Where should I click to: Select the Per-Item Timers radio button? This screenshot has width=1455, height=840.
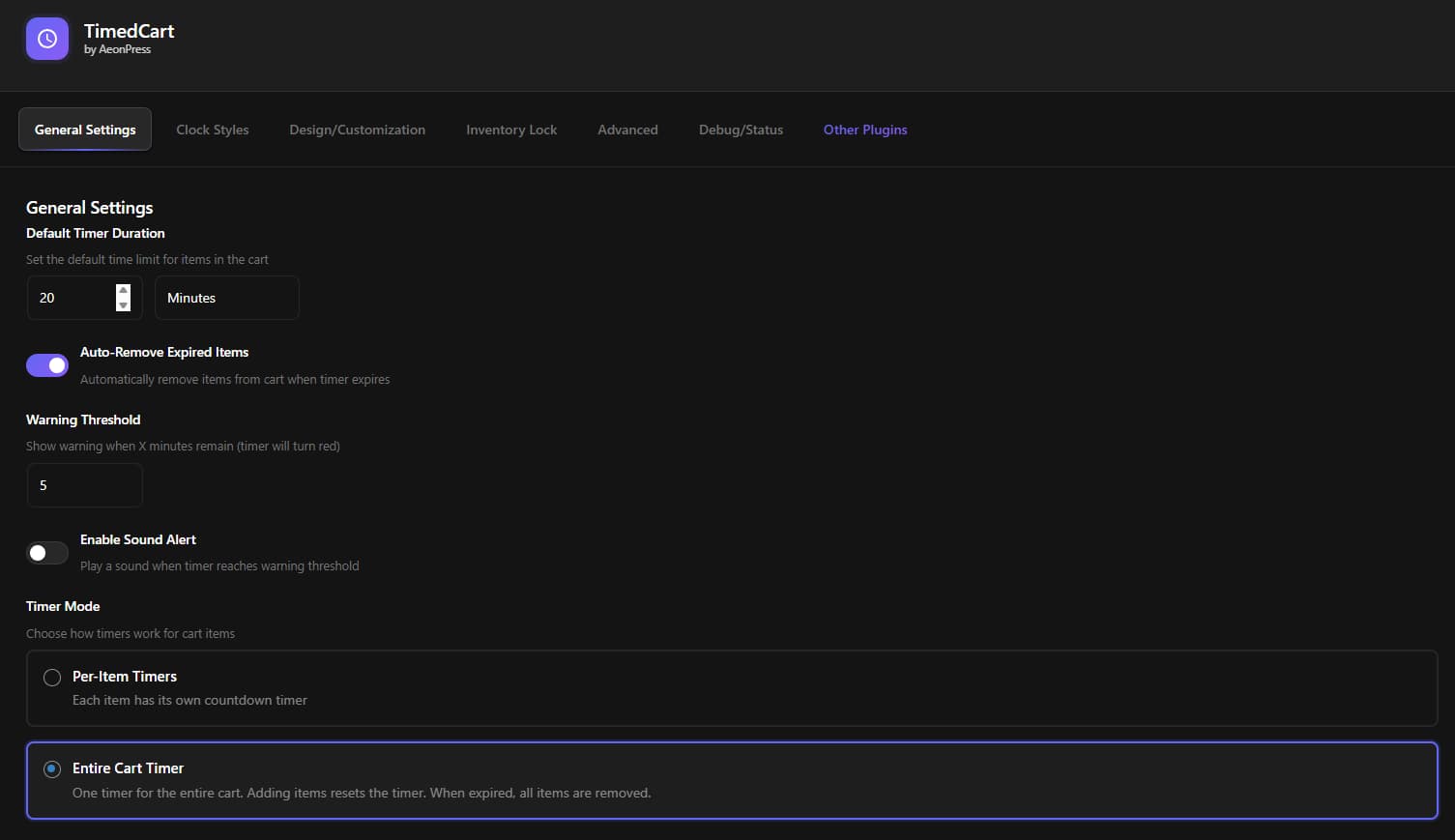(52, 677)
